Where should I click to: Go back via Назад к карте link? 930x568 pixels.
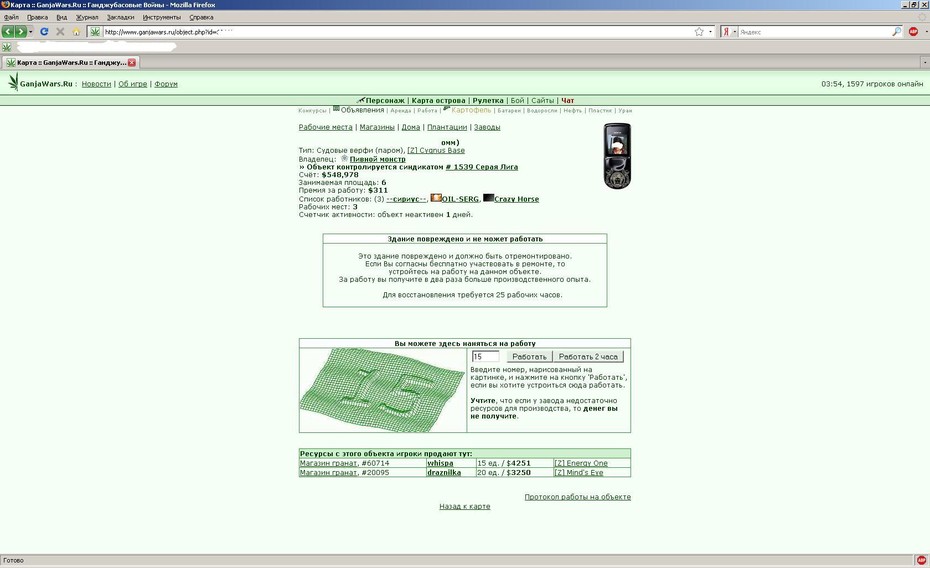tap(464, 506)
